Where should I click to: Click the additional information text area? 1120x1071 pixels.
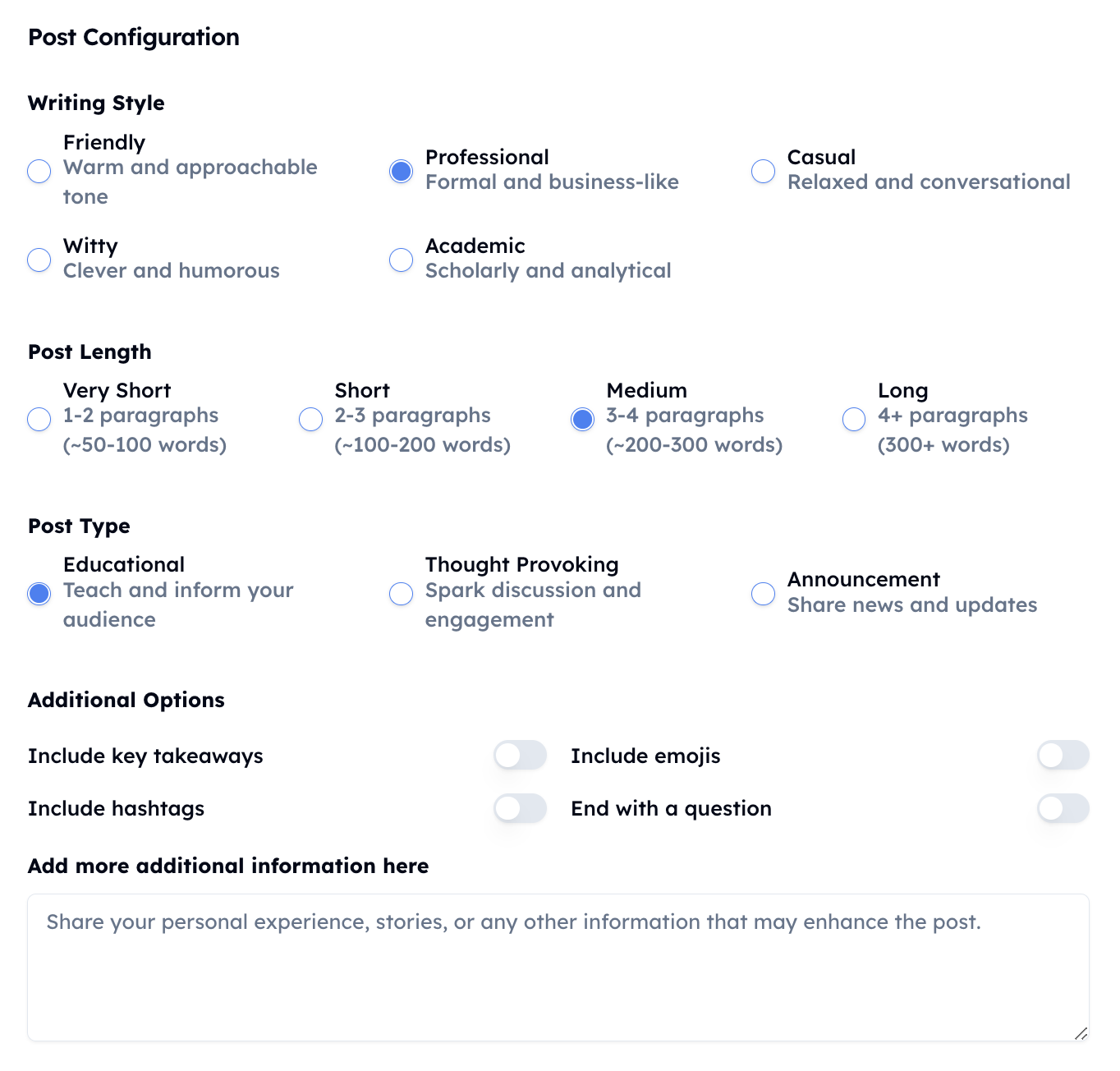(x=558, y=968)
